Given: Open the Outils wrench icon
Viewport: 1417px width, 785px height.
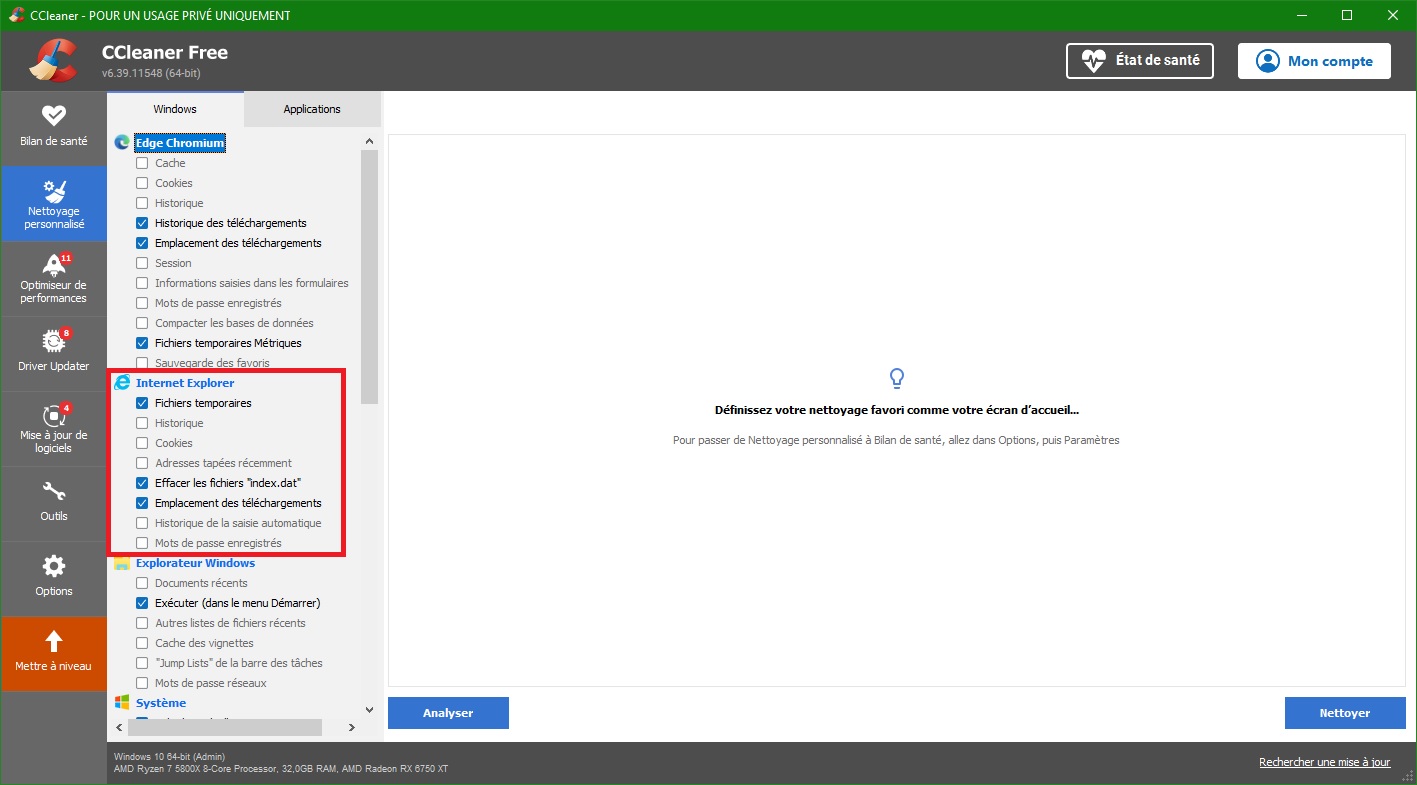Looking at the screenshot, I should 54,492.
